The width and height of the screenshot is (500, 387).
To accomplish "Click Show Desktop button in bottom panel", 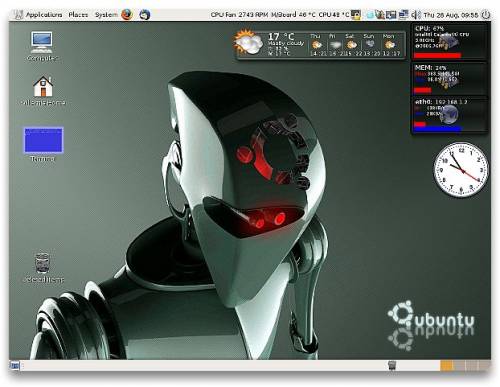I will coord(15,366).
